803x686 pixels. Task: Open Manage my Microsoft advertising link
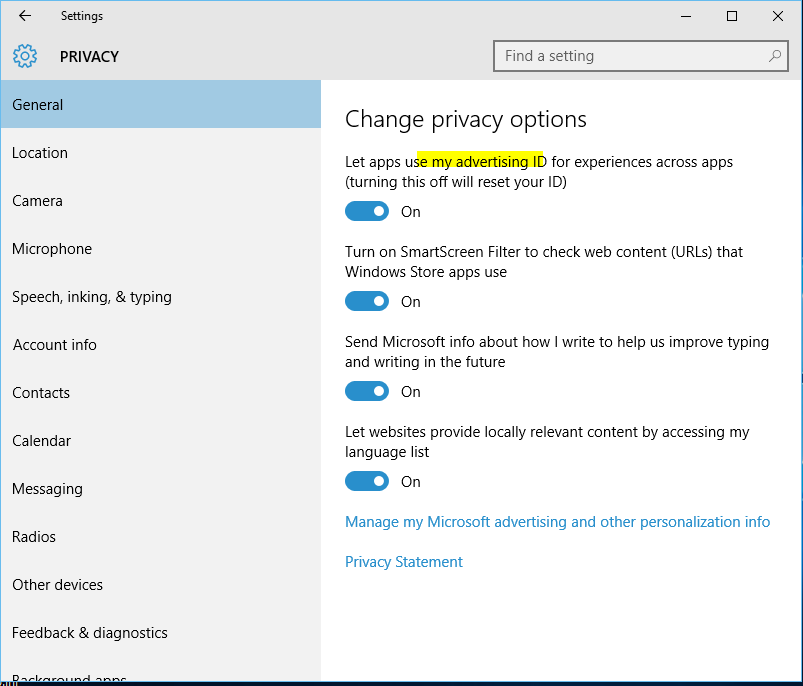coord(557,522)
